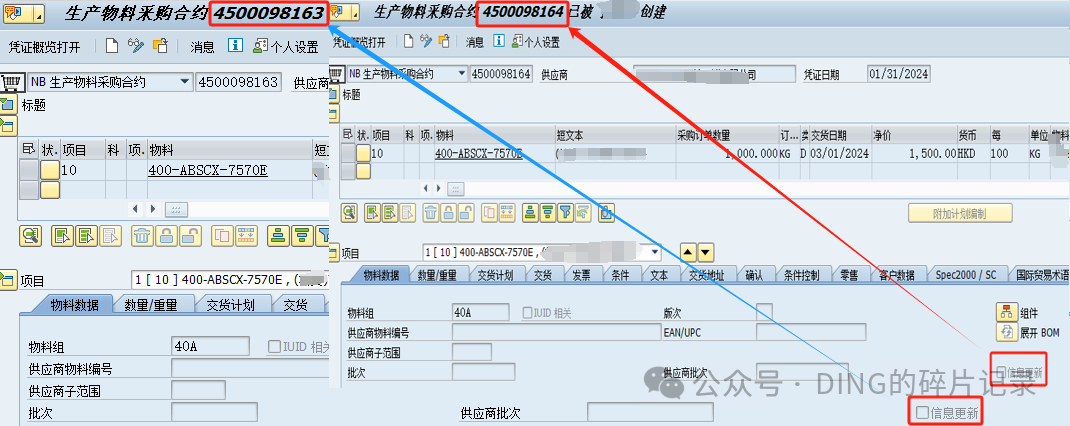Click next item down-arrow in 4500098164 window
Viewport: 1070px width, 426px height.
coord(706,253)
